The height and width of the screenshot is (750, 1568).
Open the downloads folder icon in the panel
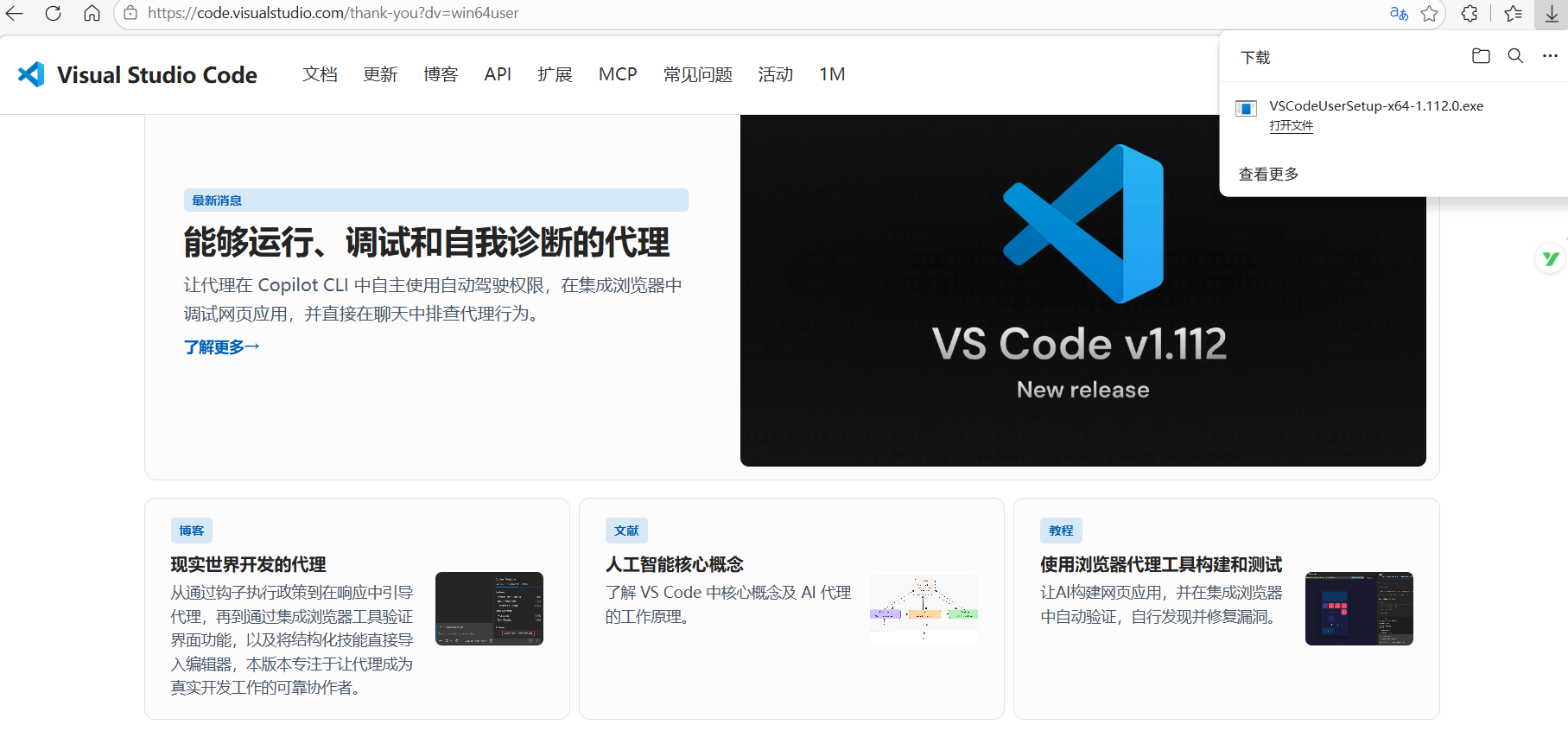click(x=1481, y=56)
